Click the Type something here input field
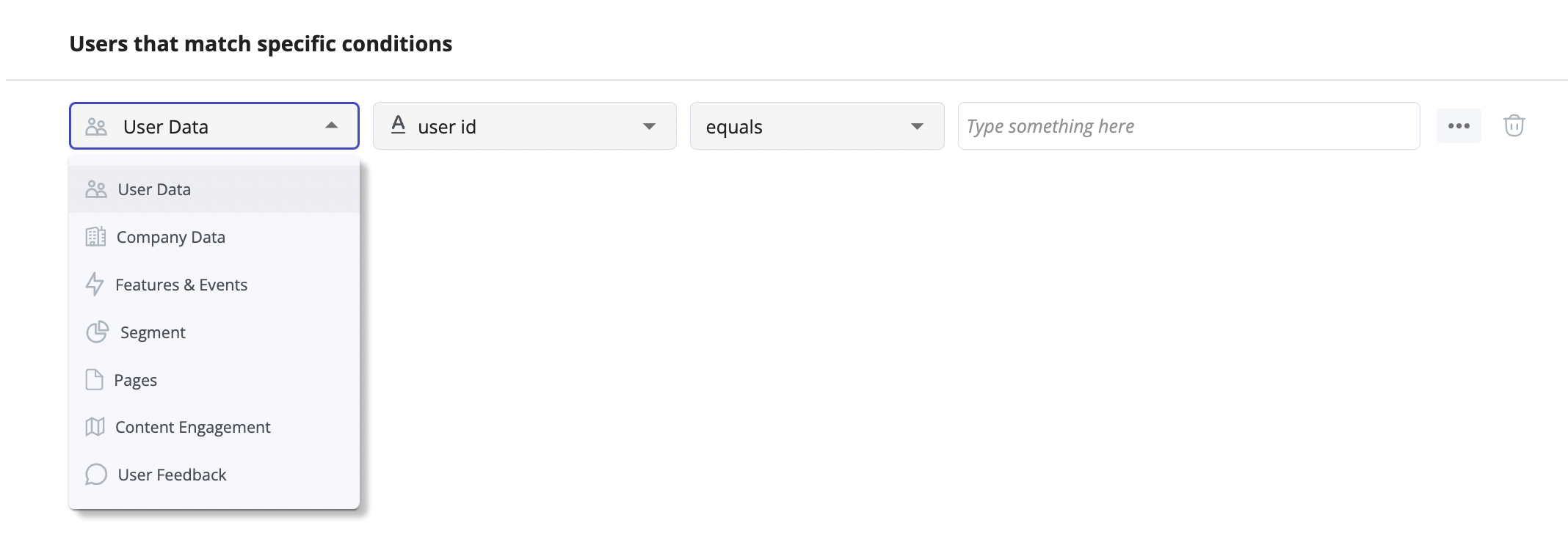The image size is (1568, 537). [1188, 125]
